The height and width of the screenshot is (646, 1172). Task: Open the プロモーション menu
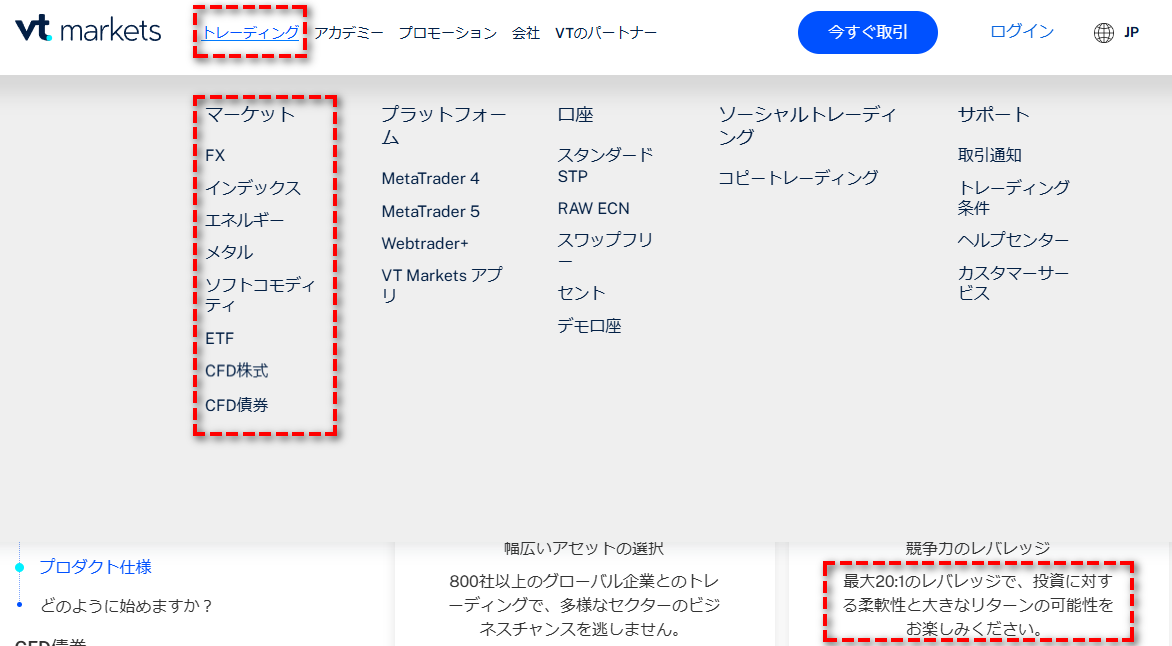pyautogui.click(x=447, y=33)
